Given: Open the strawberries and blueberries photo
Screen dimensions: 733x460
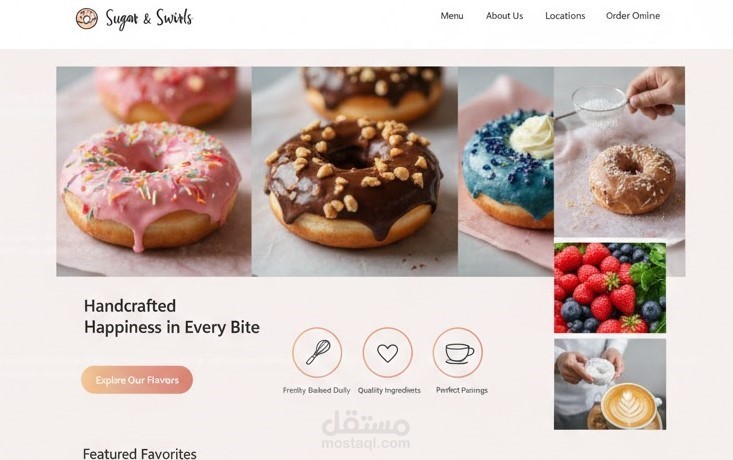Looking at the screenshot, I should [610, 288].
